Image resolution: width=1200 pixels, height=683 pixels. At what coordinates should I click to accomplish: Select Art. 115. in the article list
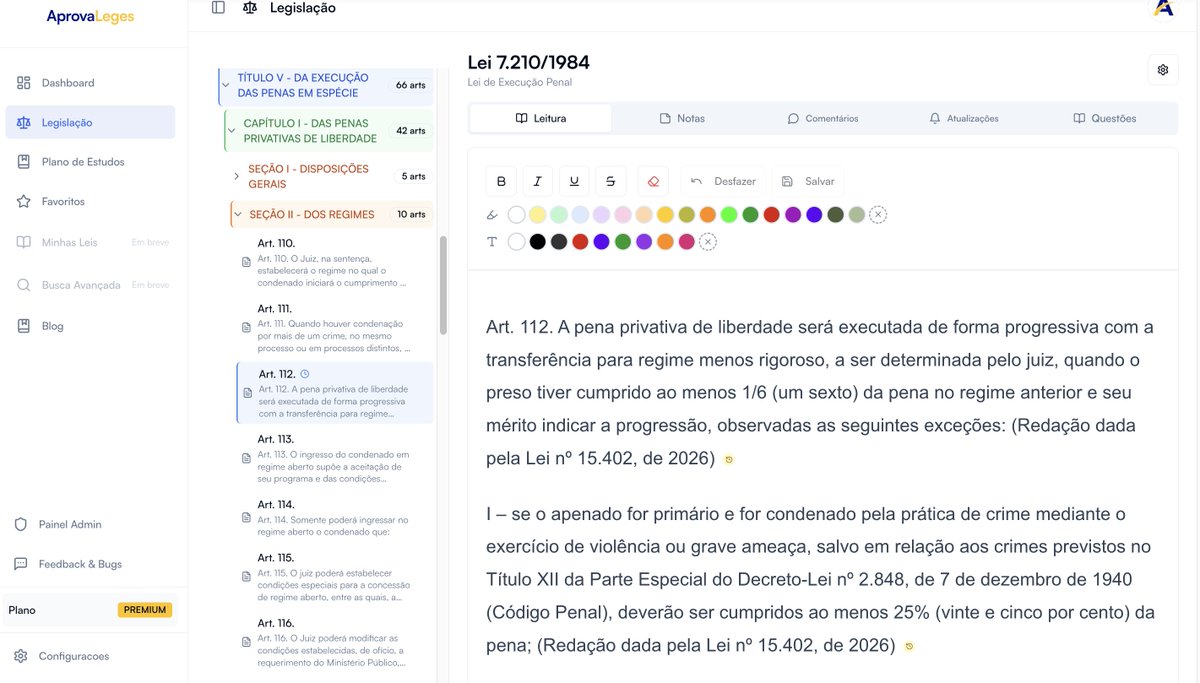point(335,578)
